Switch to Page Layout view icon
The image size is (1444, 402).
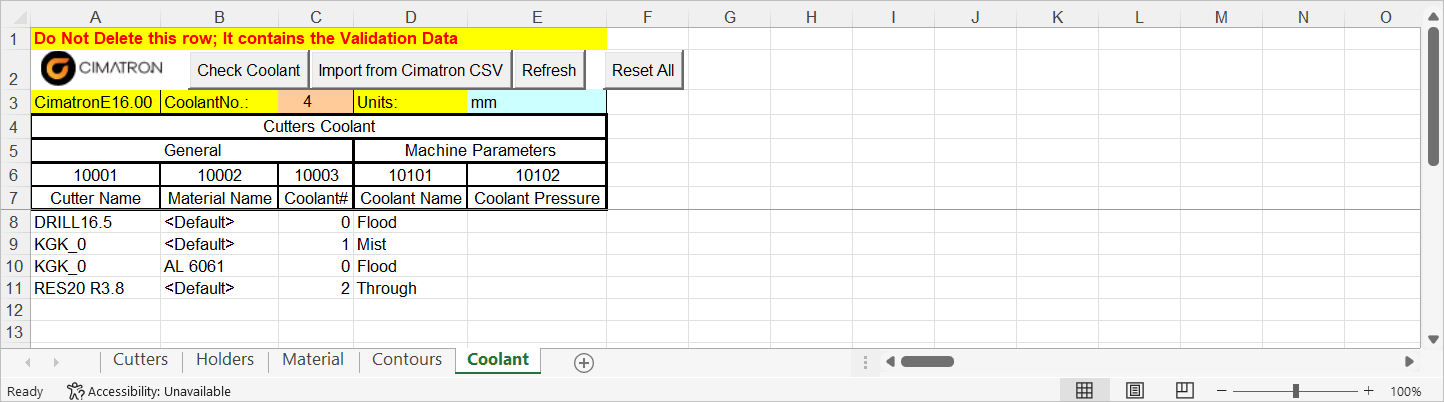click(x=1135, y=391)
